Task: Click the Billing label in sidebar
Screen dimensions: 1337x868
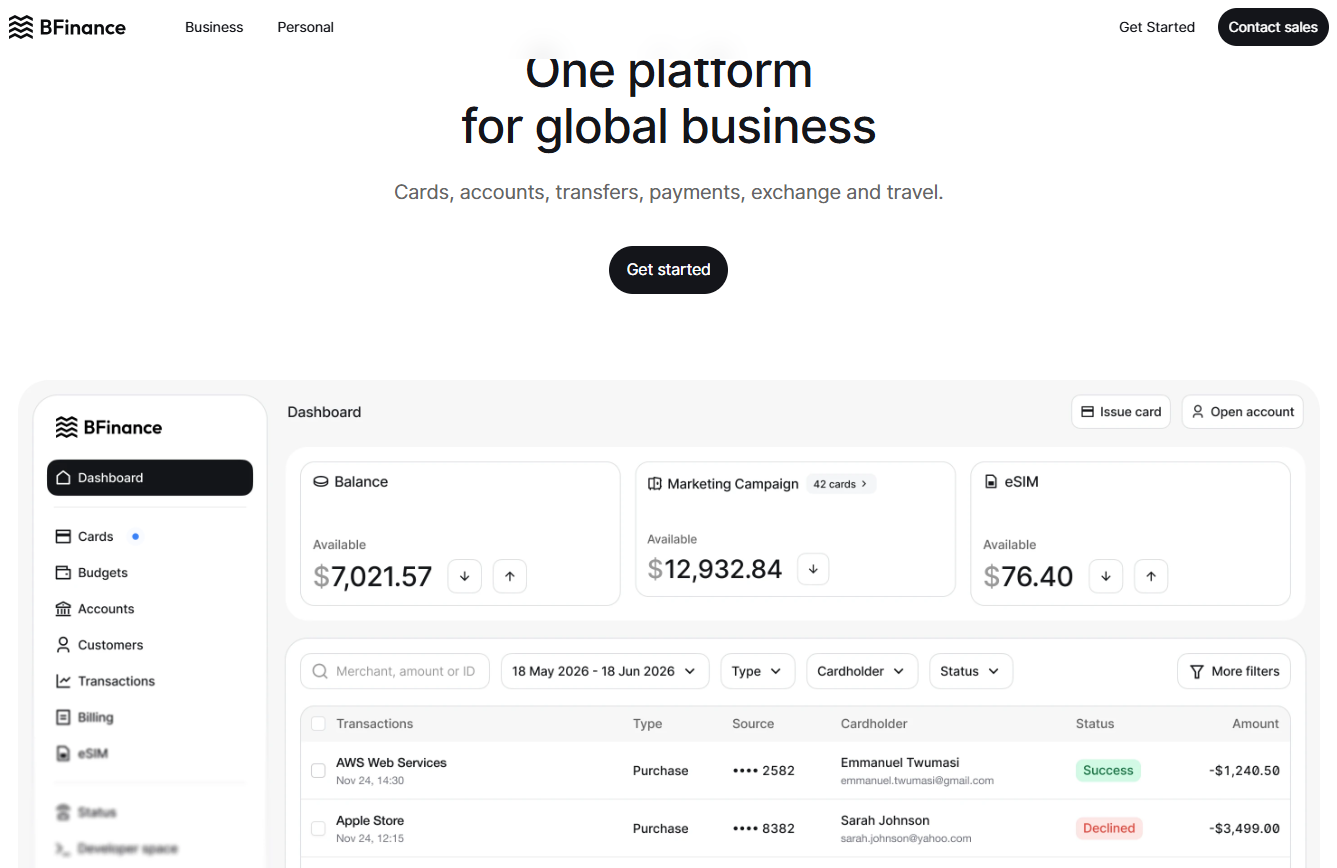Action: pyautogui.click(x=95, y=717)
